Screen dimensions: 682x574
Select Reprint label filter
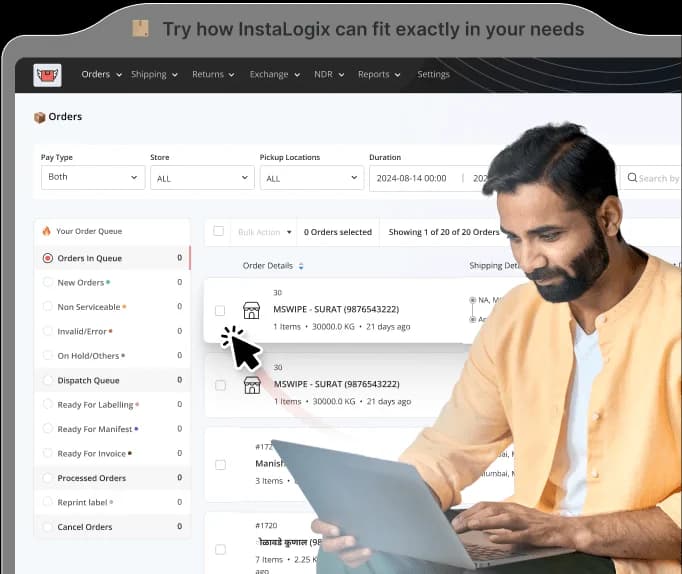pos(112,502)
